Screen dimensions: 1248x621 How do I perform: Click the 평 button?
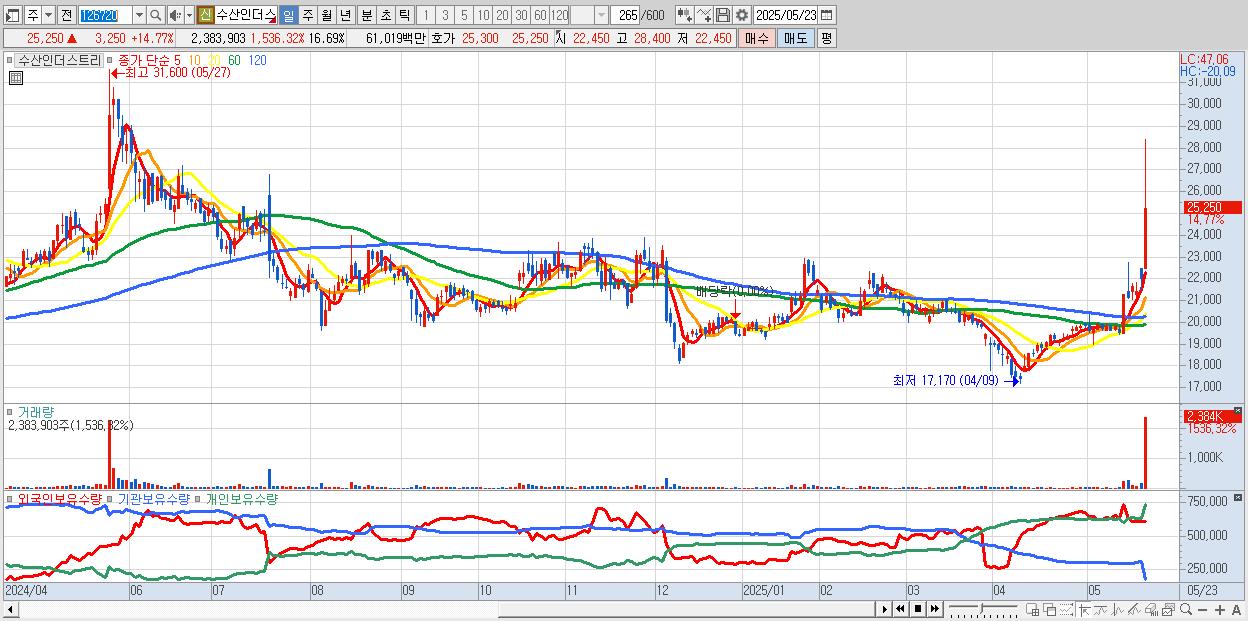point(826,38)
